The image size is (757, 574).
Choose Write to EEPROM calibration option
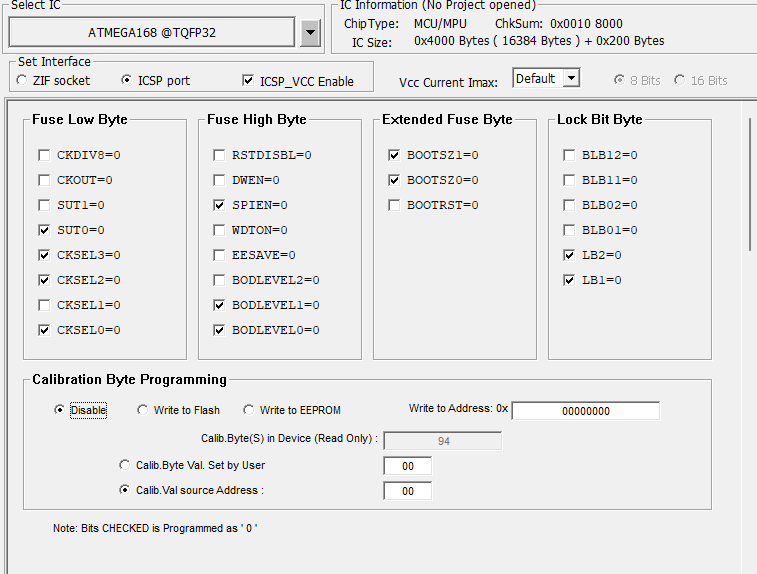click(x=249, y=410)
